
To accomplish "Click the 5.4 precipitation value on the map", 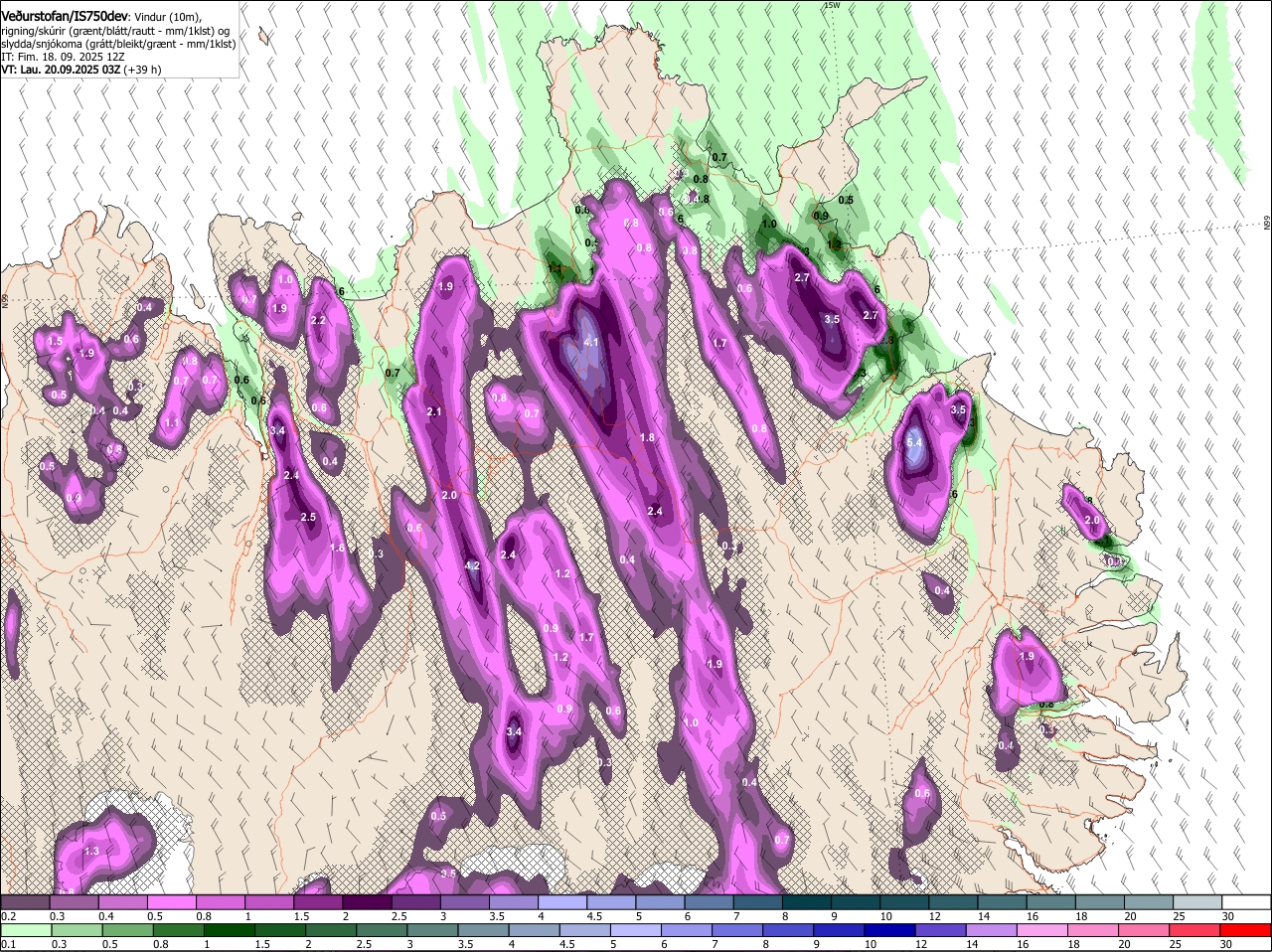I will tap(914, 442).
